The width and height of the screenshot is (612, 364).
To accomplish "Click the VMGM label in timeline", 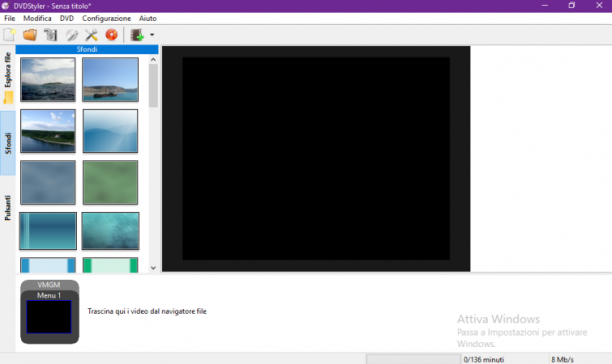I will coord(49,285).
